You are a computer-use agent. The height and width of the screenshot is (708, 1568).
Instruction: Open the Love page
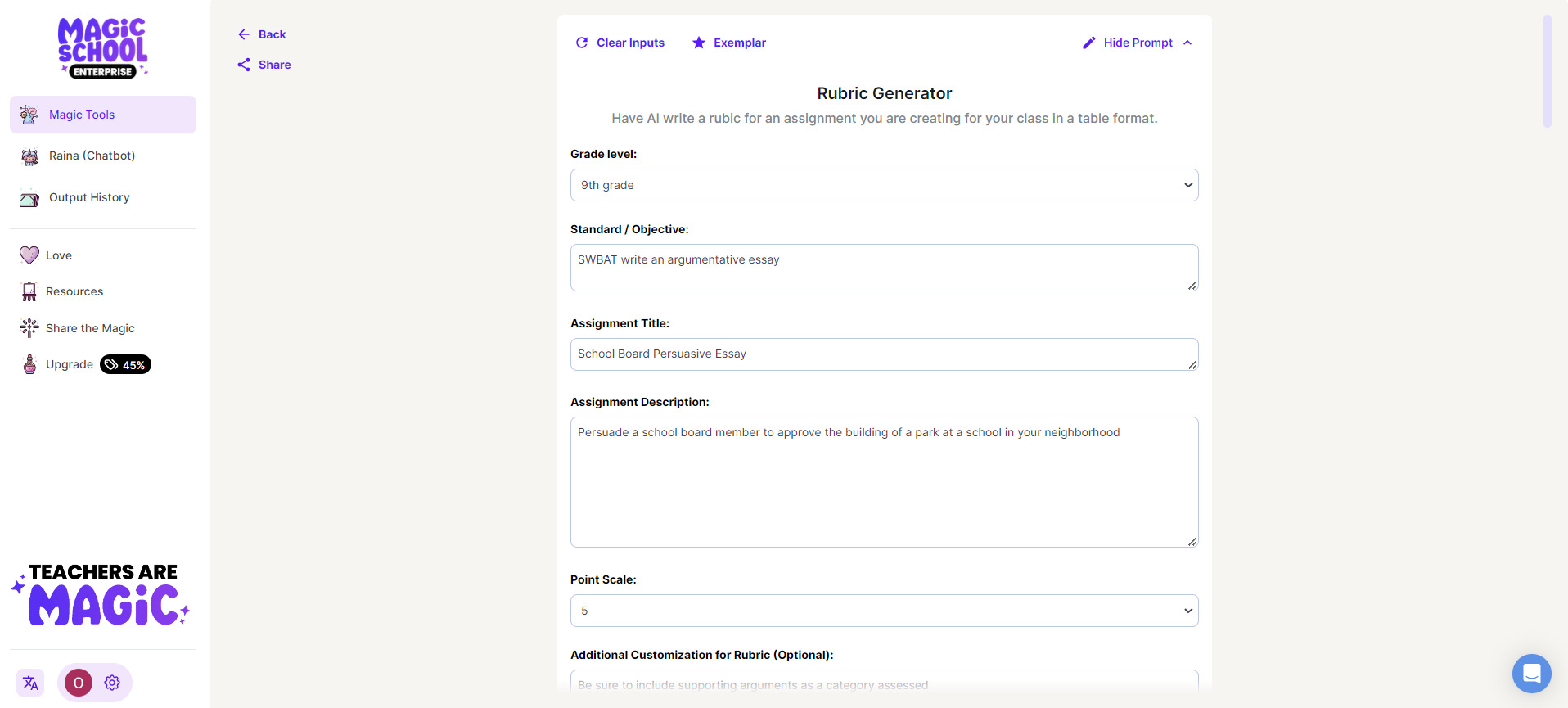click(59, 255)
